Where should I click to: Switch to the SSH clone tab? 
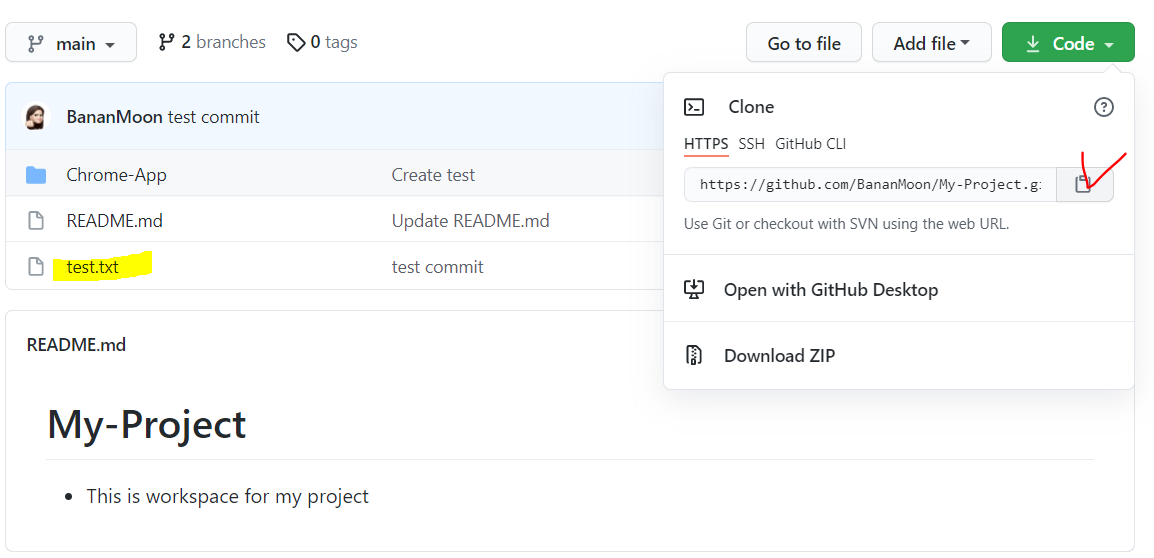click(x=751, y=144)
